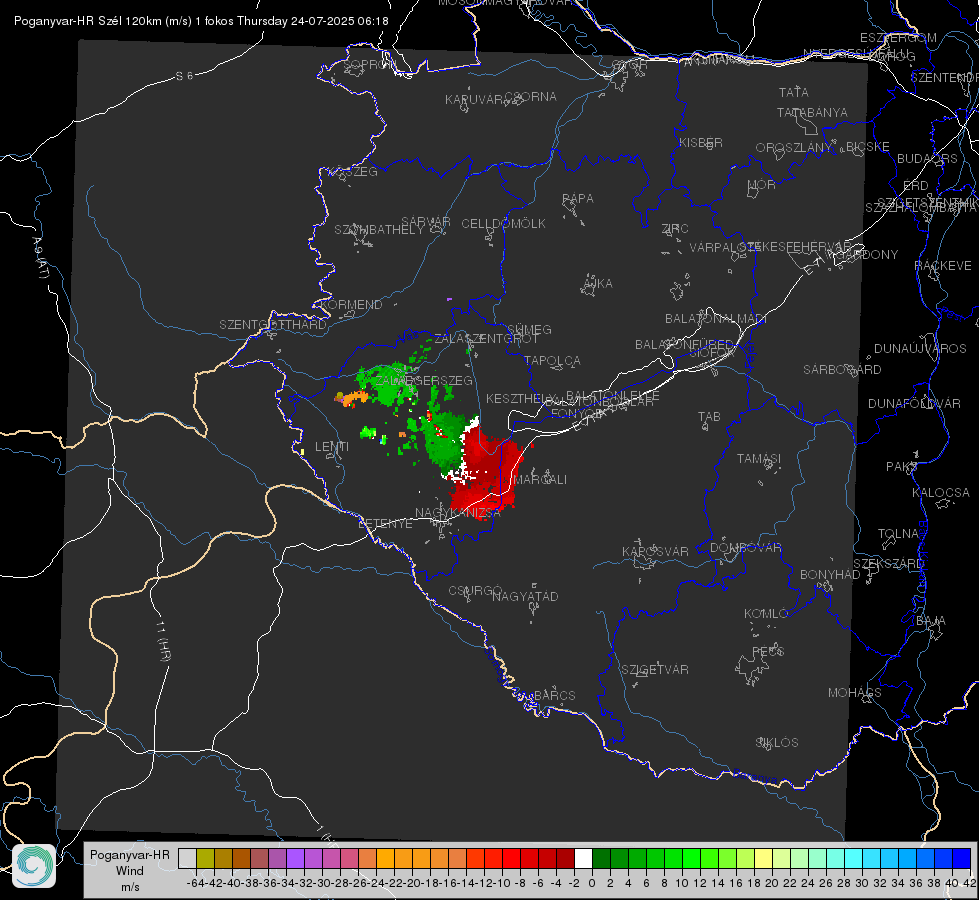Click the SZIGETVÁR city label
The image size is (979, 900).
[654, 670]
